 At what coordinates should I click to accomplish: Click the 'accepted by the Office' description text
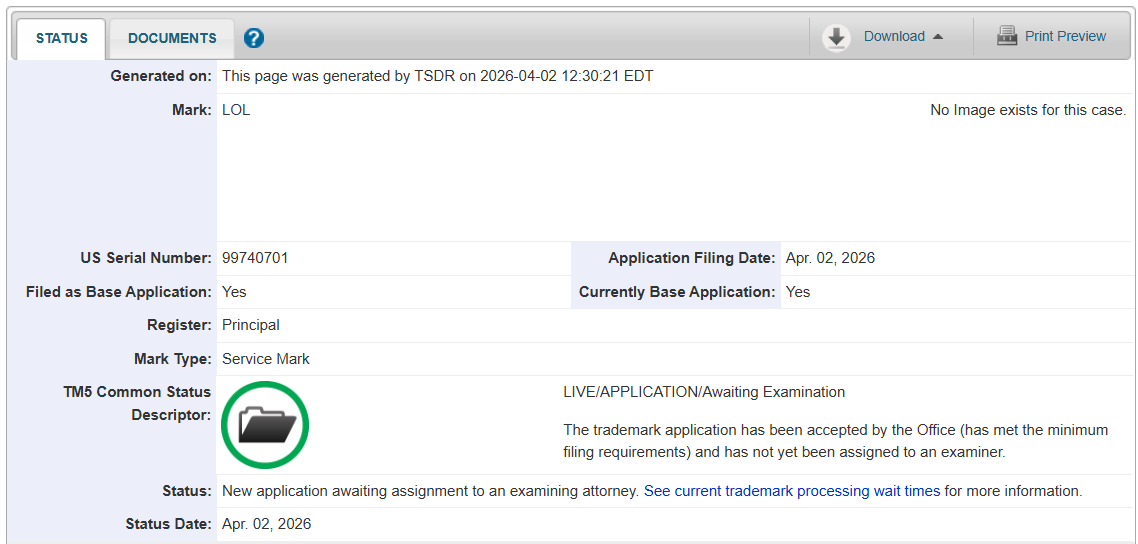(x=835, y=441)
